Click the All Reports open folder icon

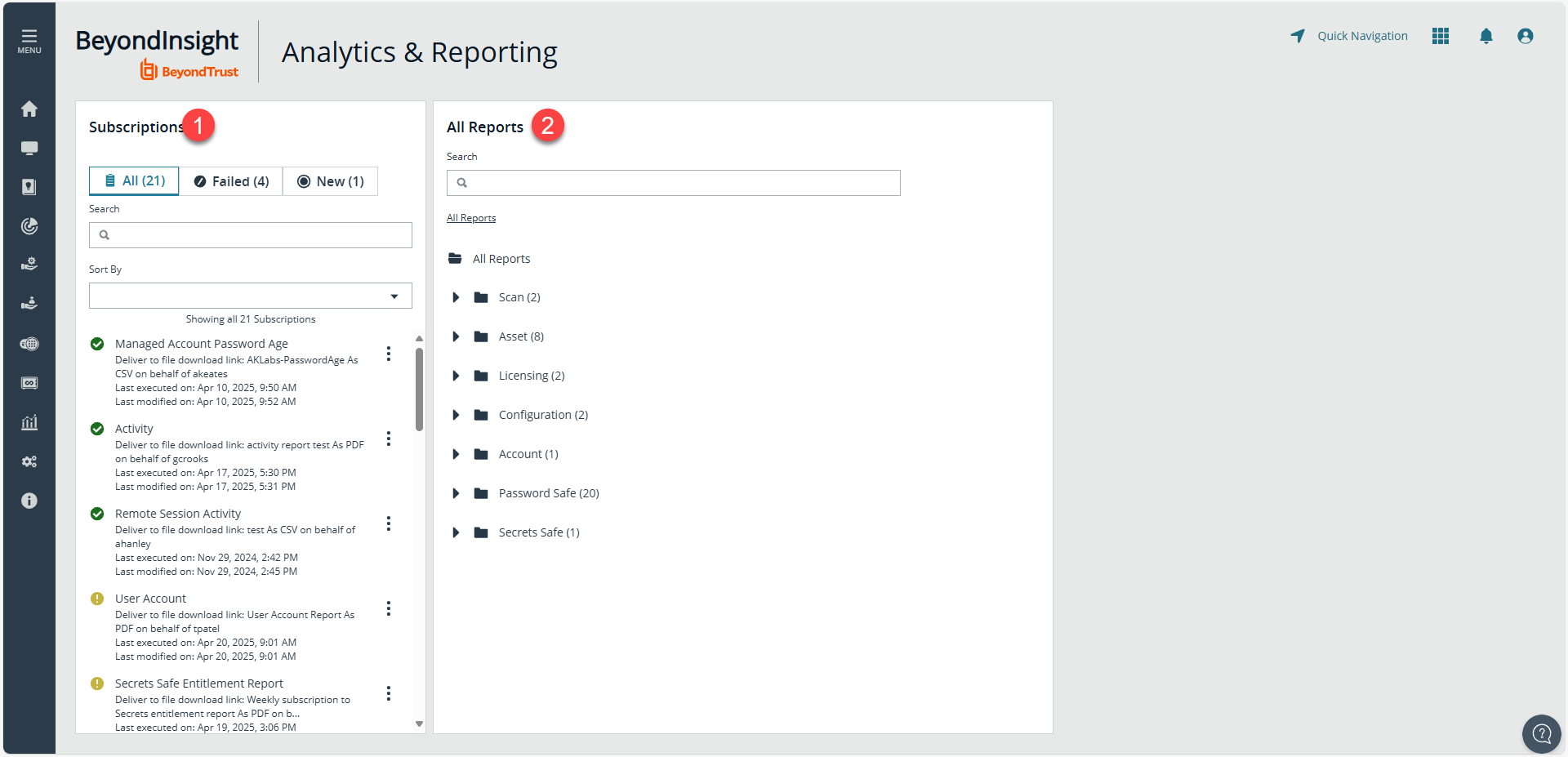(x=455, y=259)
